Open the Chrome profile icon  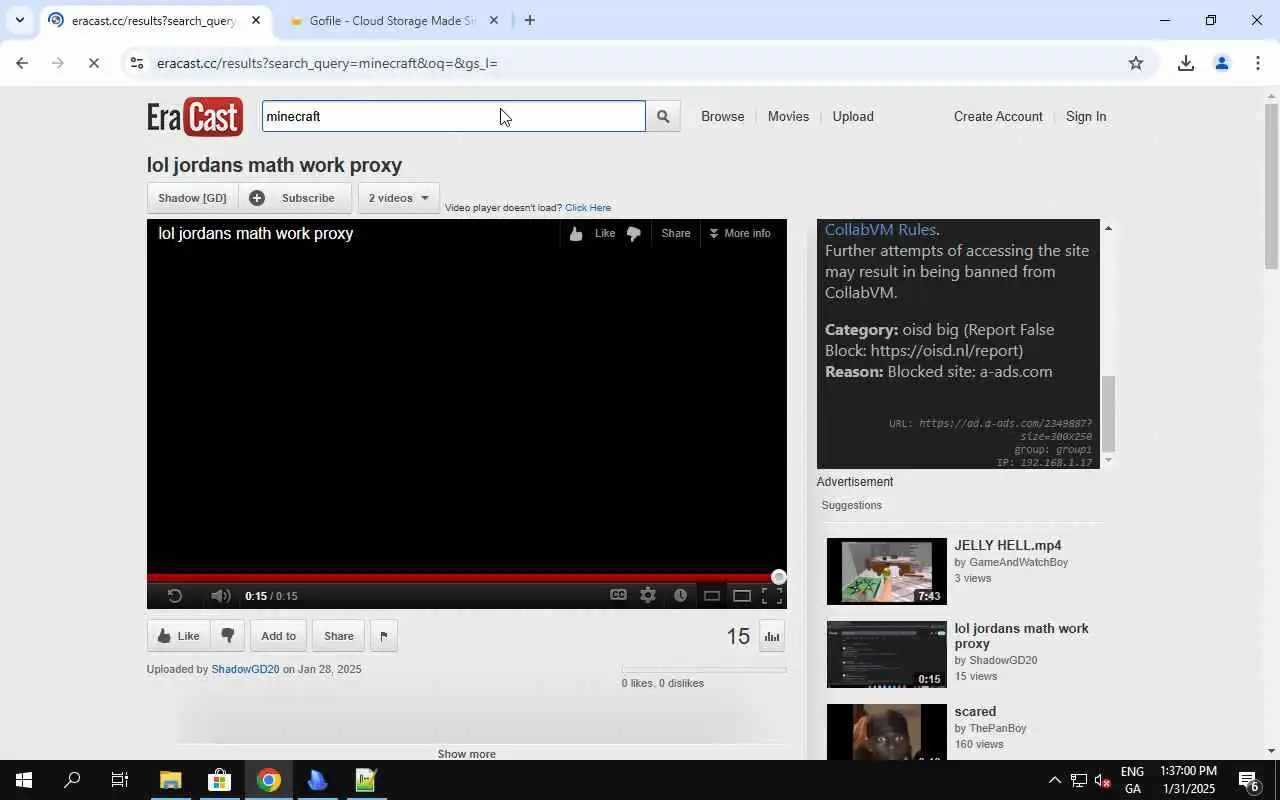[1221, 63]
